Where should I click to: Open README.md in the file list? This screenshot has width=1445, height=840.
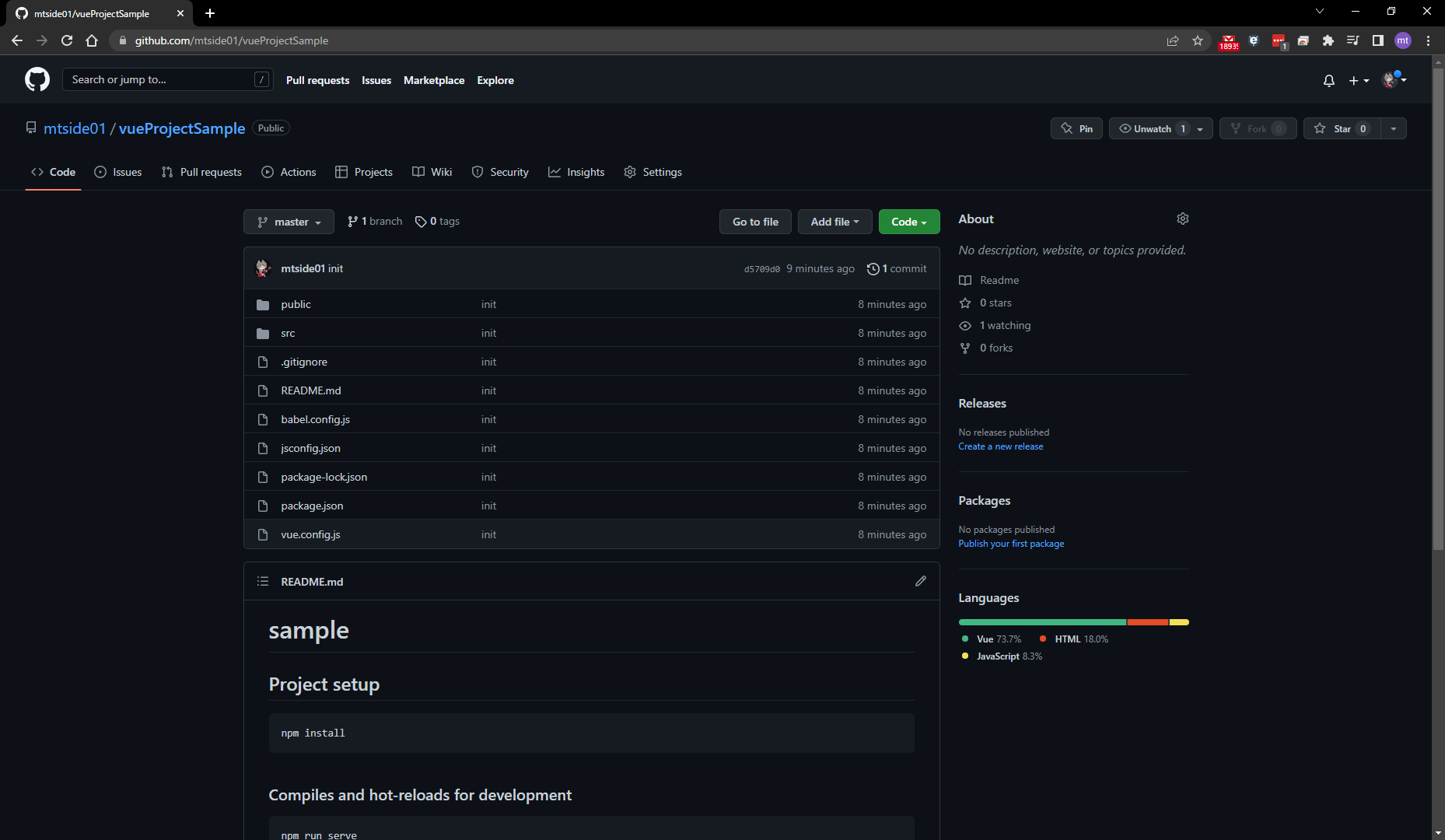311,390
